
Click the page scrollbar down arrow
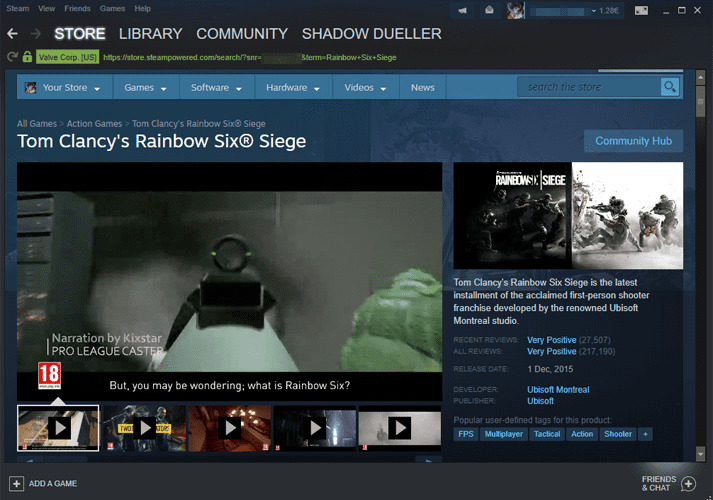coord(700,454)
